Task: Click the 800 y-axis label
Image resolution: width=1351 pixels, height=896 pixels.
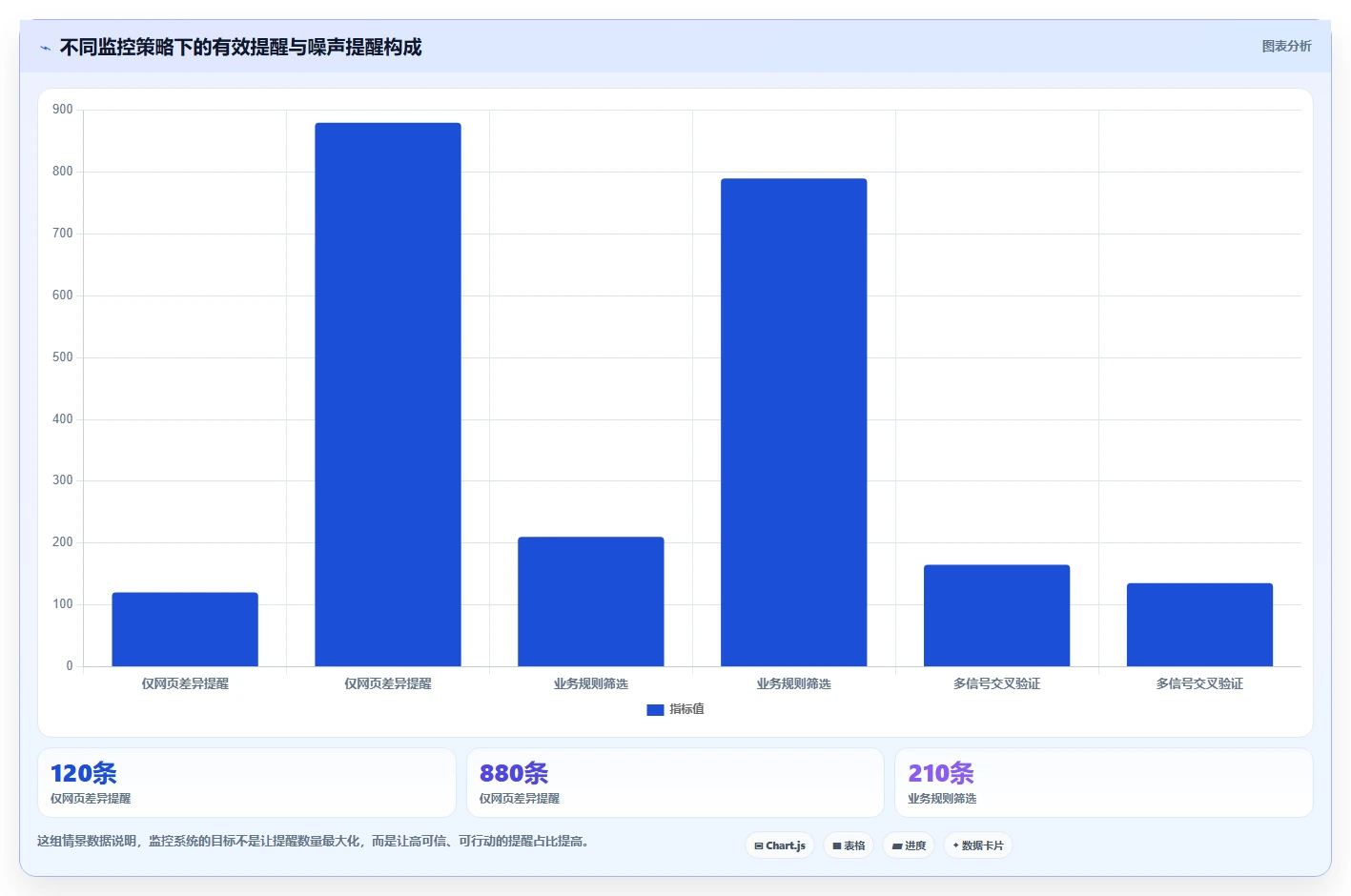Action: point(63,172)
